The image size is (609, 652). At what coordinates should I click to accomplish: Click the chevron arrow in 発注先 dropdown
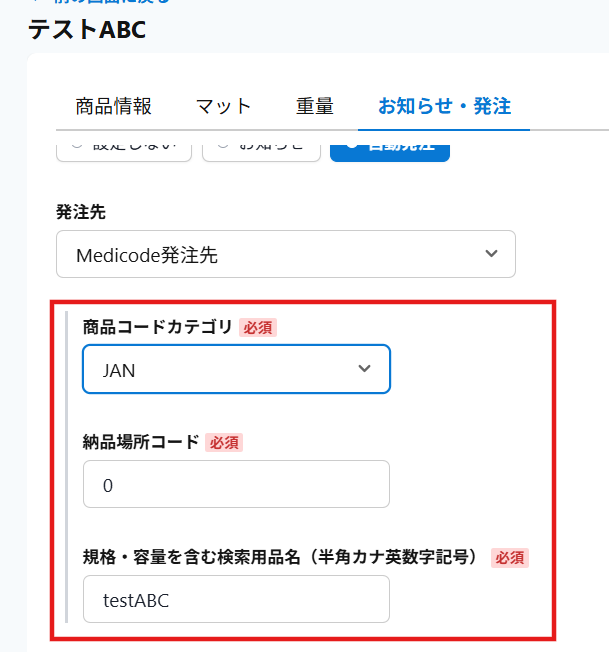pyautogui.click(x=491, y=254)
